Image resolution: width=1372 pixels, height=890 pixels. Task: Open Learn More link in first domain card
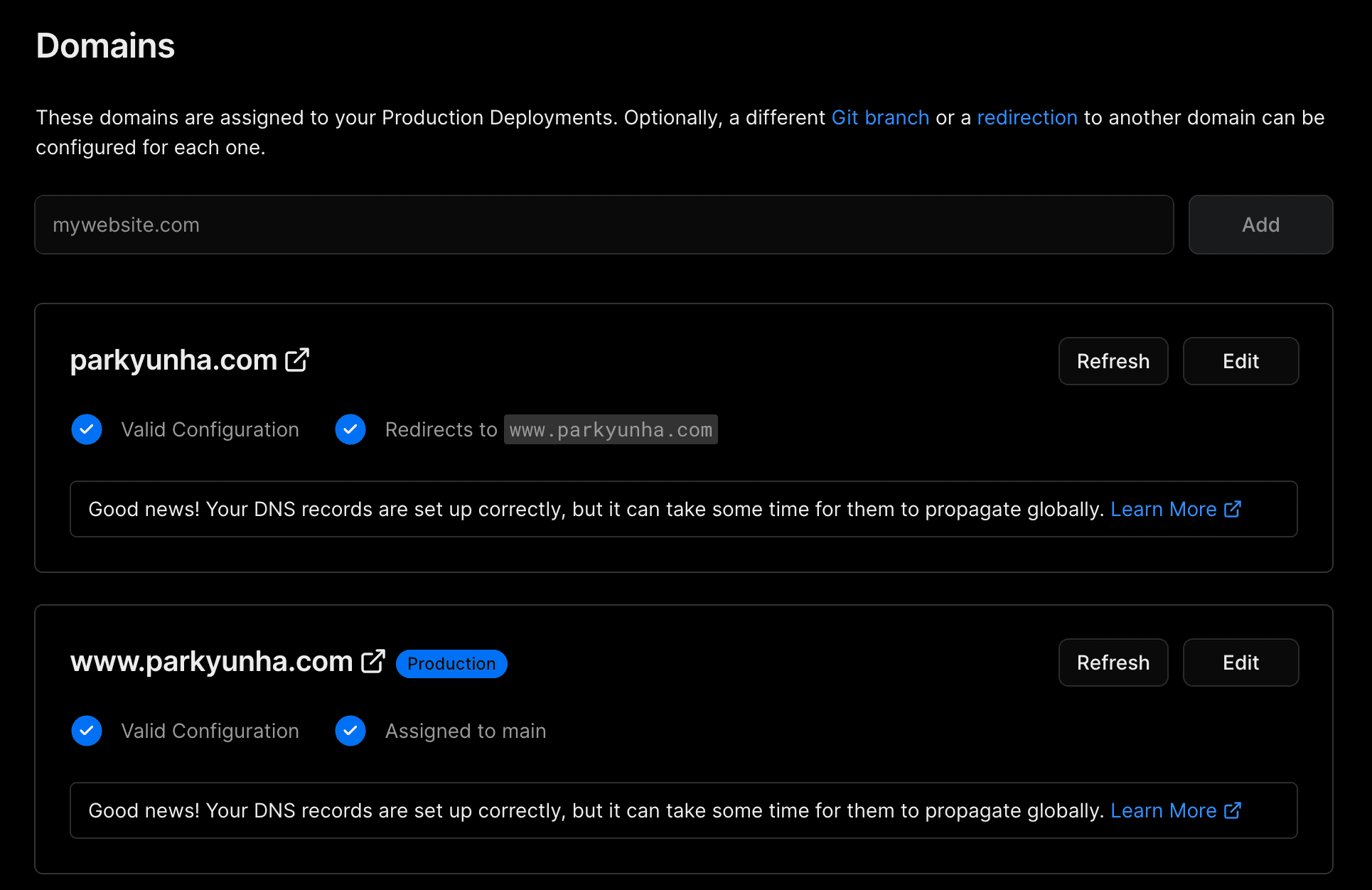coord(1163,509)
